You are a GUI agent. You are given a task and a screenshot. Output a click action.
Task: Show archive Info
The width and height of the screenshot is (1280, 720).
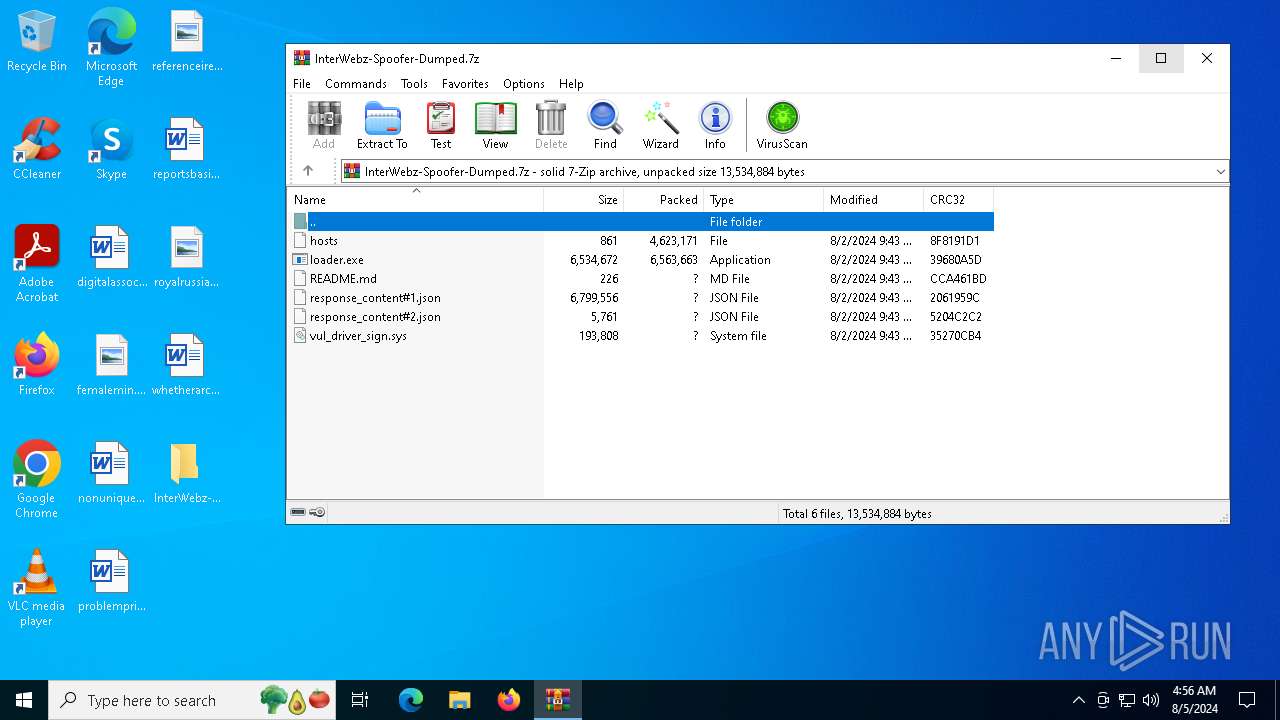click(x=715, y=125)
